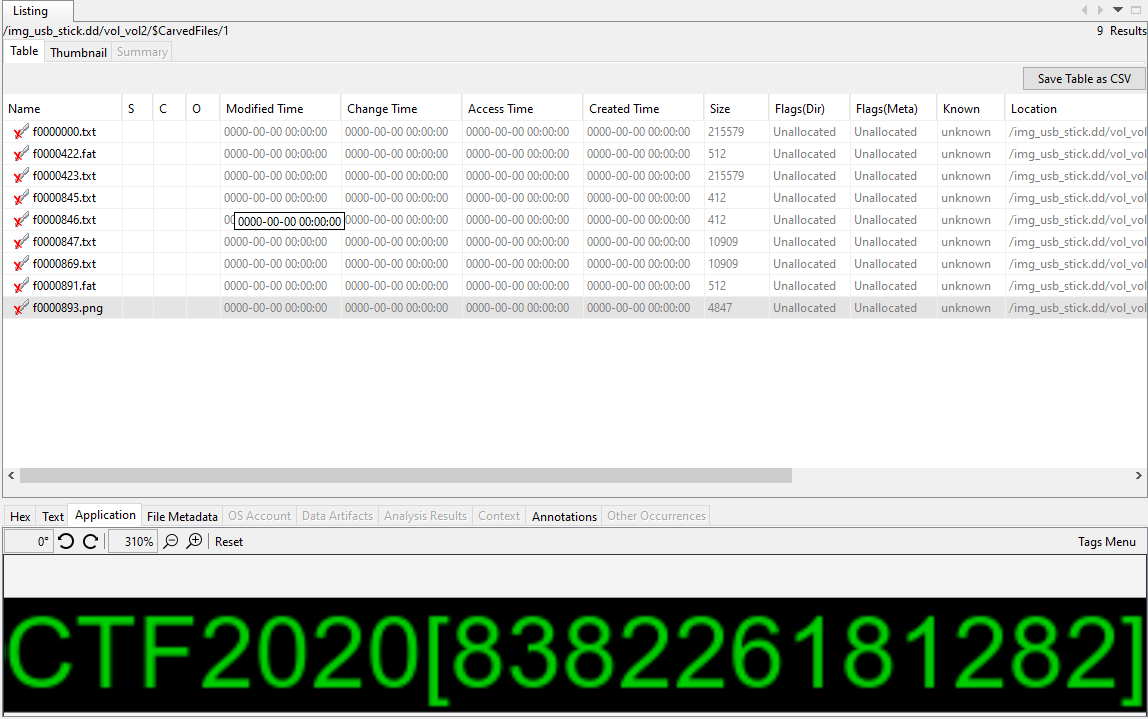Click the deleted file icon for f0000893.png
Viewport: 1148px width, 719px height.
tap(20, 308)
